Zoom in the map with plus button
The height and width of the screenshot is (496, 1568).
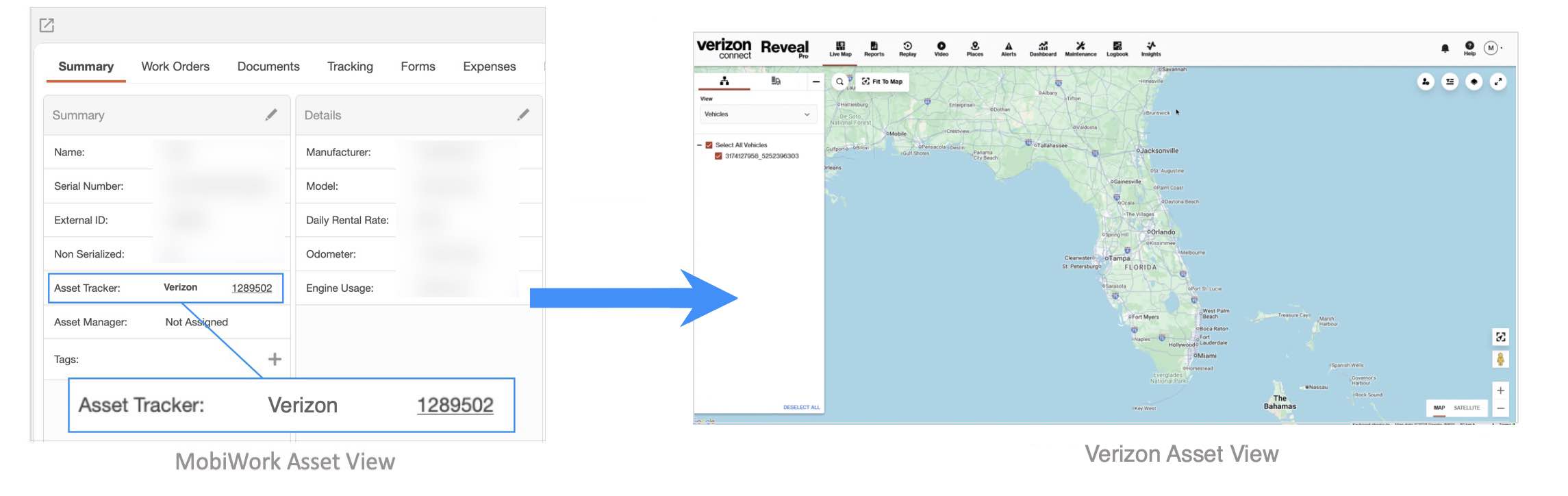pyautogui.click(x=1500, y=390)
